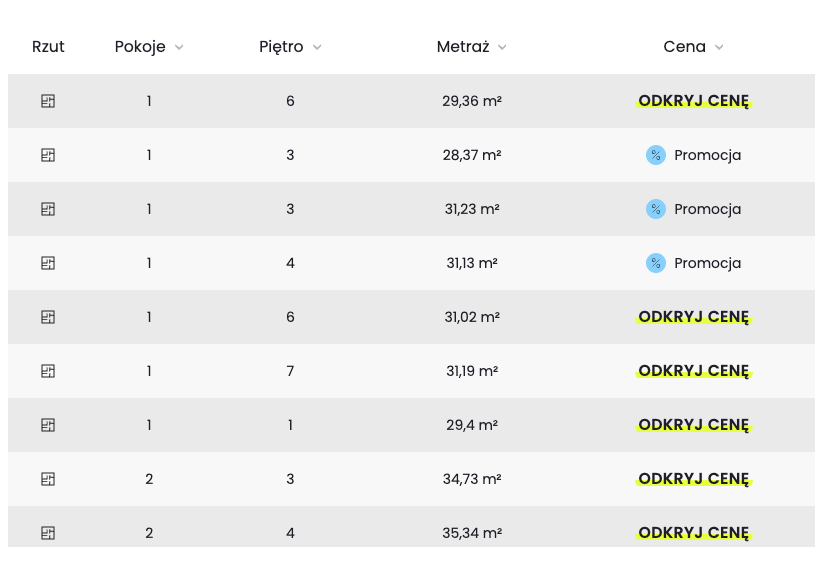Viewport: 830px width, 570px height.
Task: Click the percent promo icon in 31,23 m² row
Action: click(x=656, y=209)
